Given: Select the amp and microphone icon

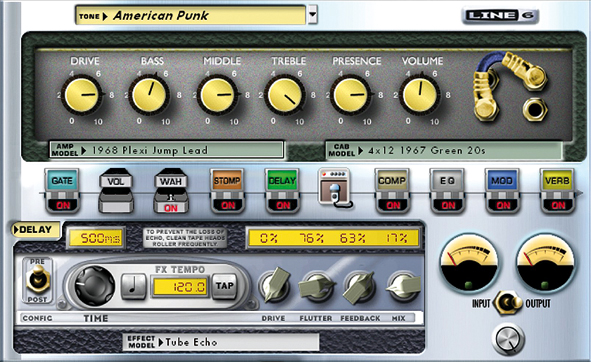Looking at the screenshot, I should (x=335, y=188).
